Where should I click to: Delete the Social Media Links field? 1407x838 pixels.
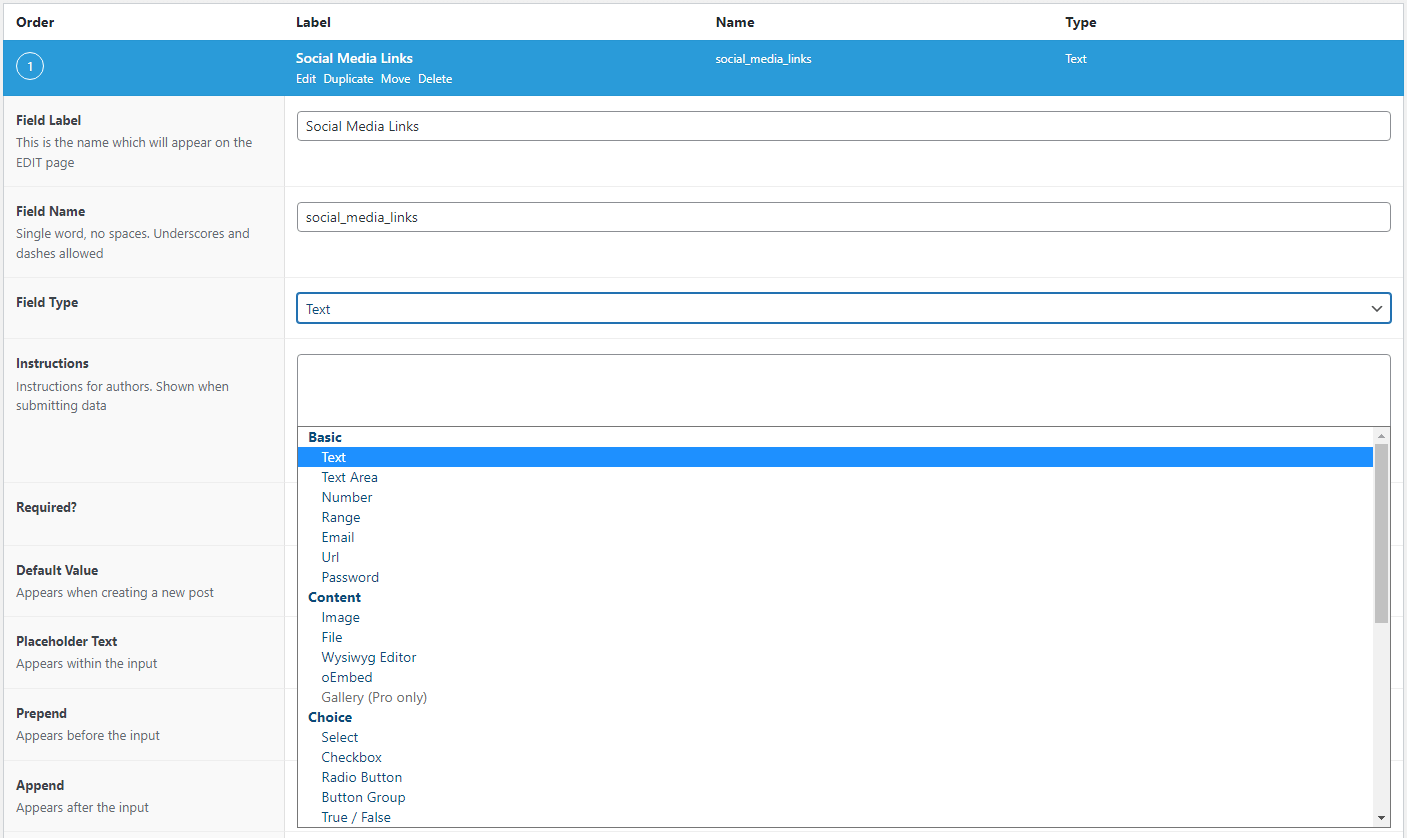435,79
